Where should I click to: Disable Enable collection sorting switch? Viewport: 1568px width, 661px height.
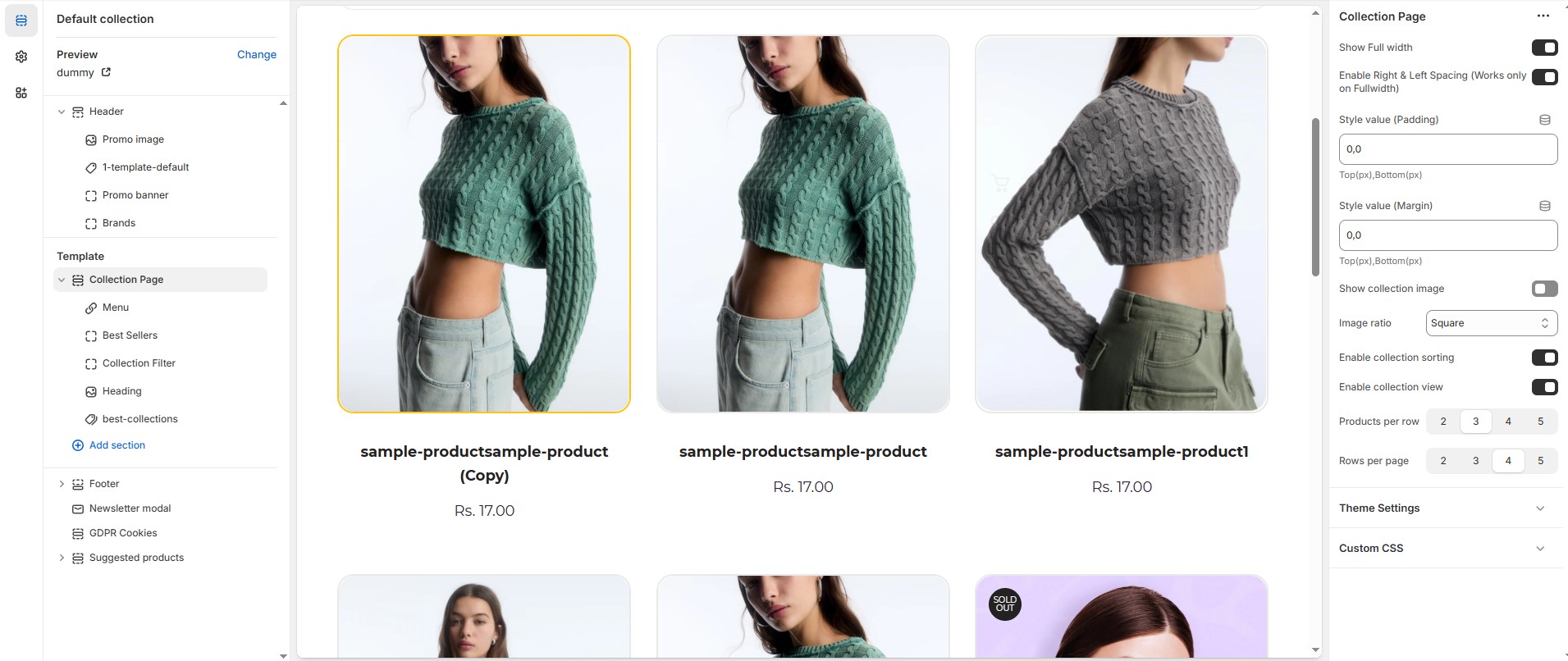coord(1544,358)
